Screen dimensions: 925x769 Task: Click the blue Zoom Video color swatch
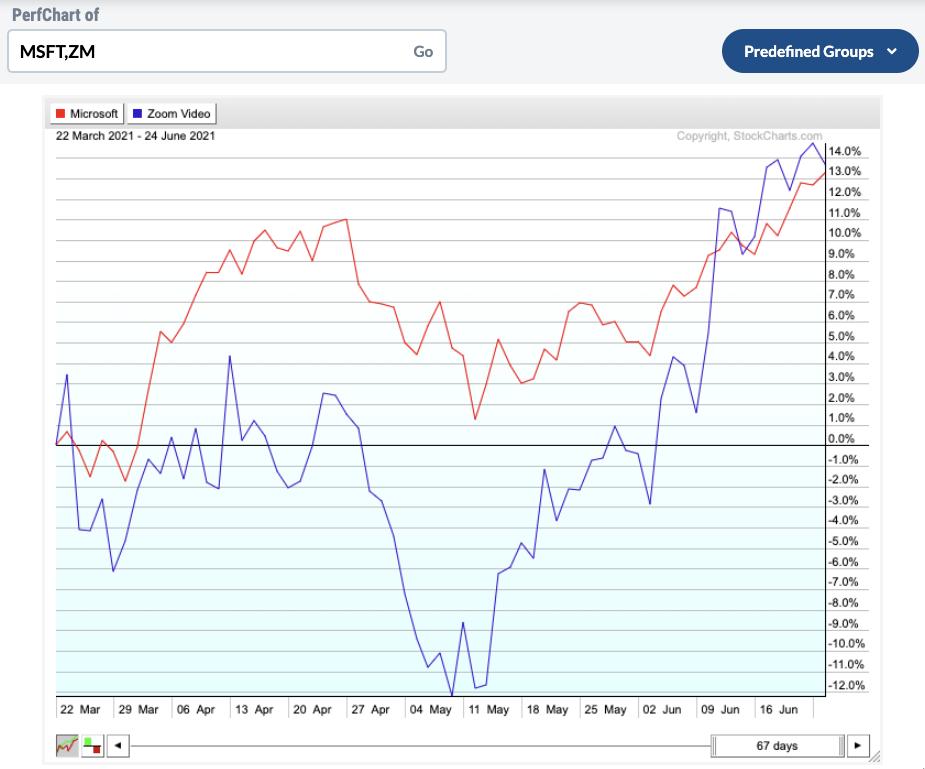[x=137, y=113]
